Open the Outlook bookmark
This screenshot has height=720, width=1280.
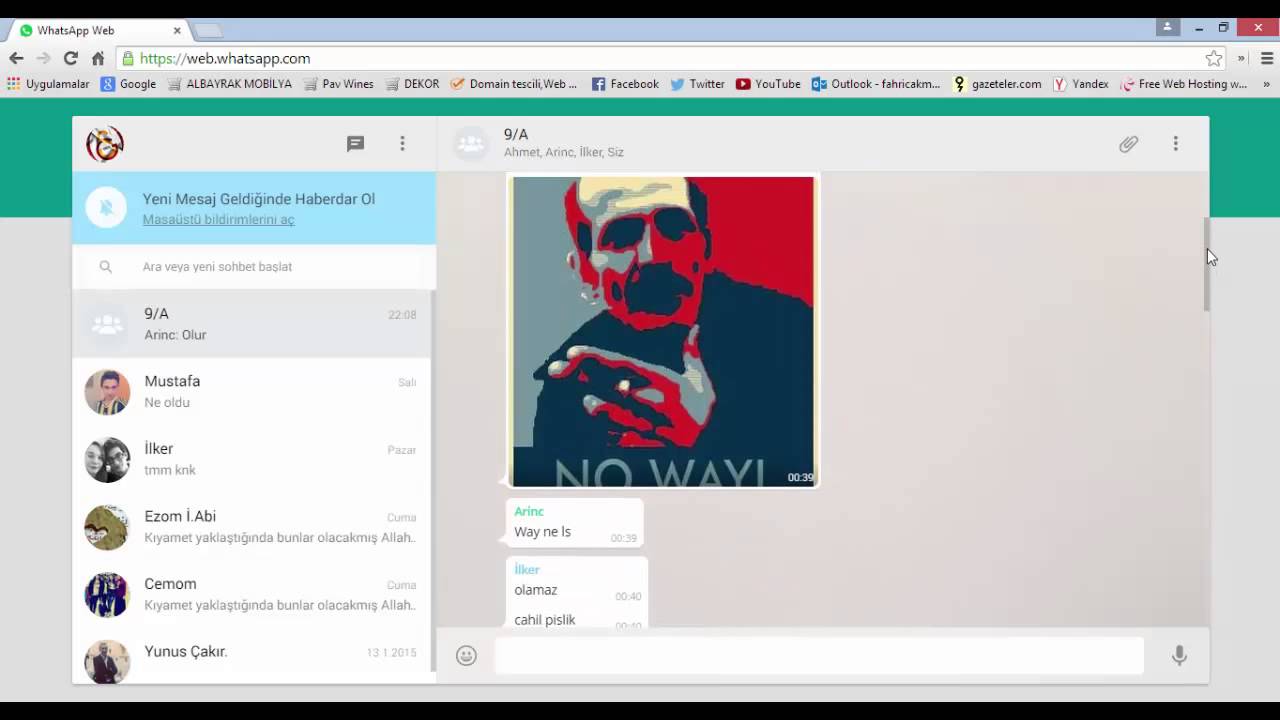875,84
